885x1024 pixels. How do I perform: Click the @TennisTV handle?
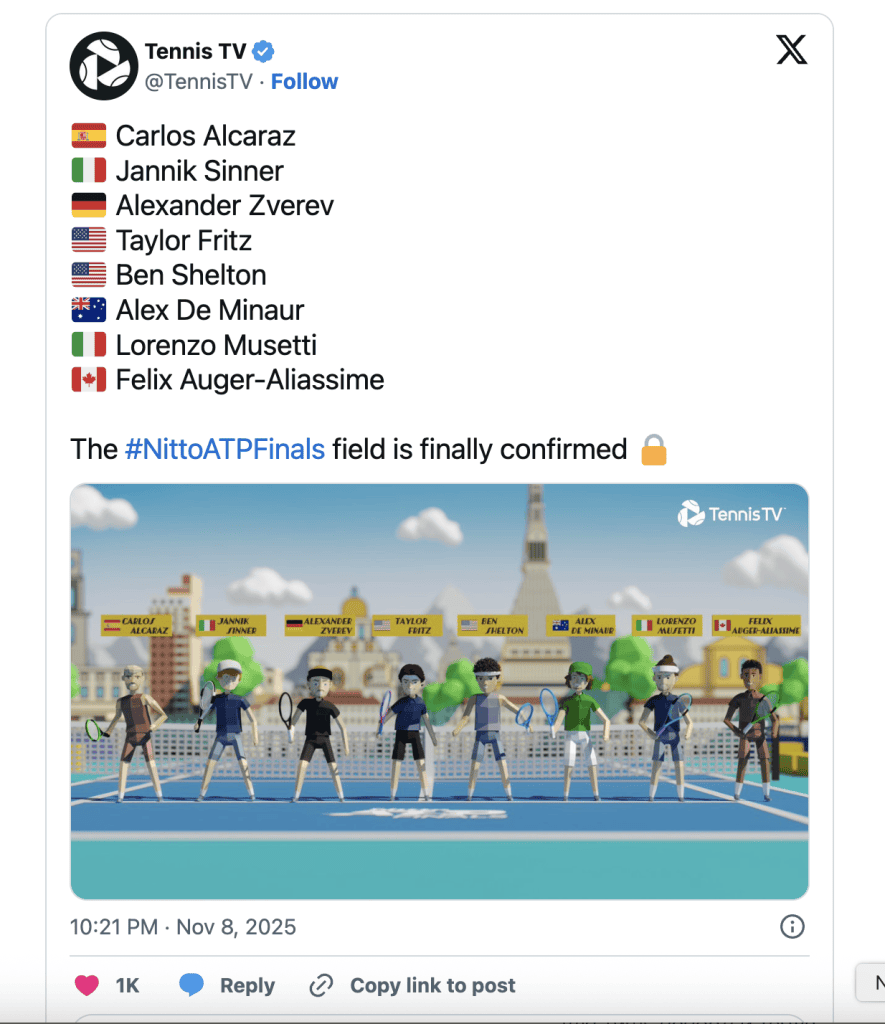pyautogui.click(x=199, y=82)
